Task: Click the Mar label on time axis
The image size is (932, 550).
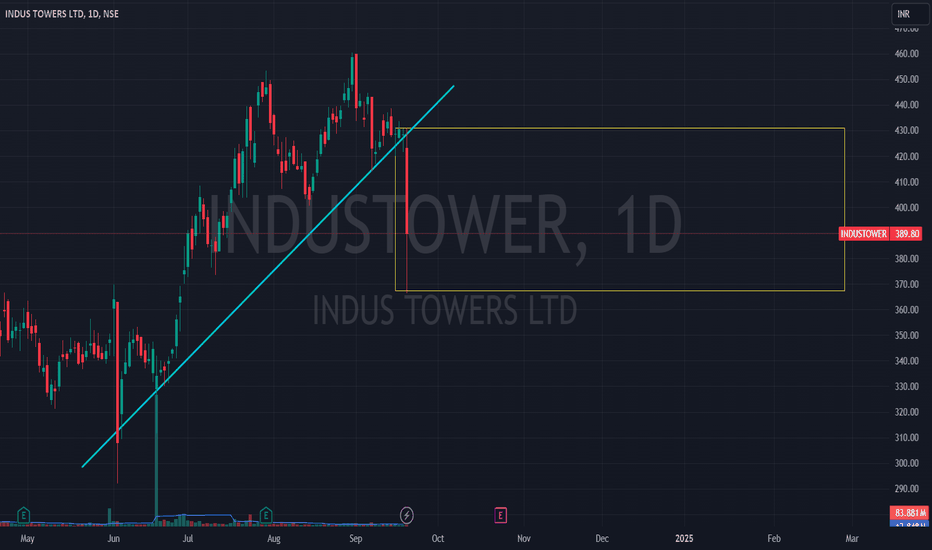Action: point(852,539)
